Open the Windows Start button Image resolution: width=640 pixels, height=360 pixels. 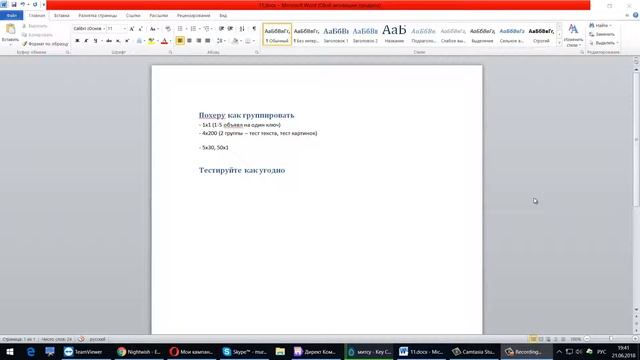9,352
